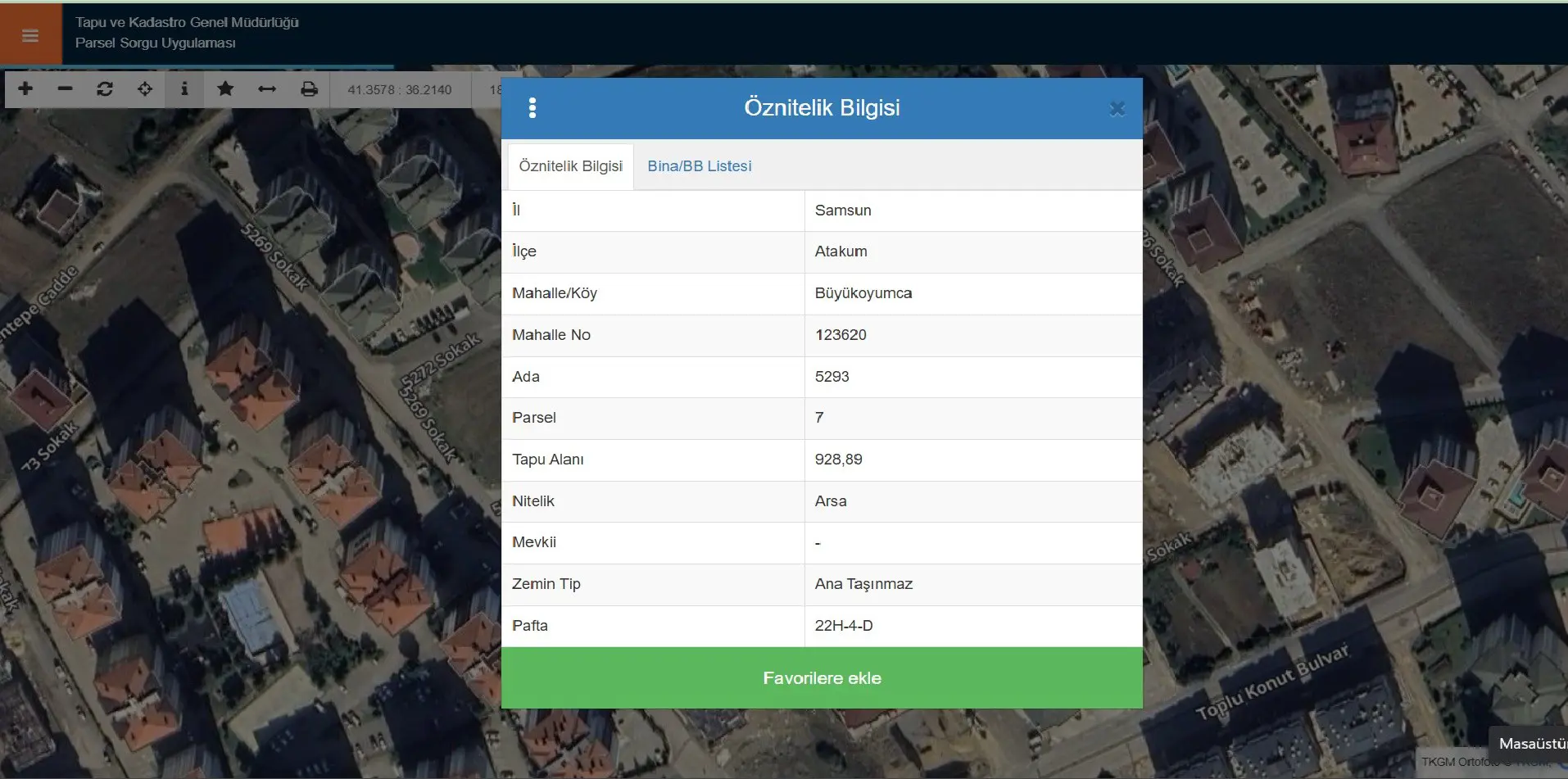The height and width of the screenshot is (779, 1568).
Task: Click the coordinate readout 41.3578 : 36.2140
Action: click(400, 89)
